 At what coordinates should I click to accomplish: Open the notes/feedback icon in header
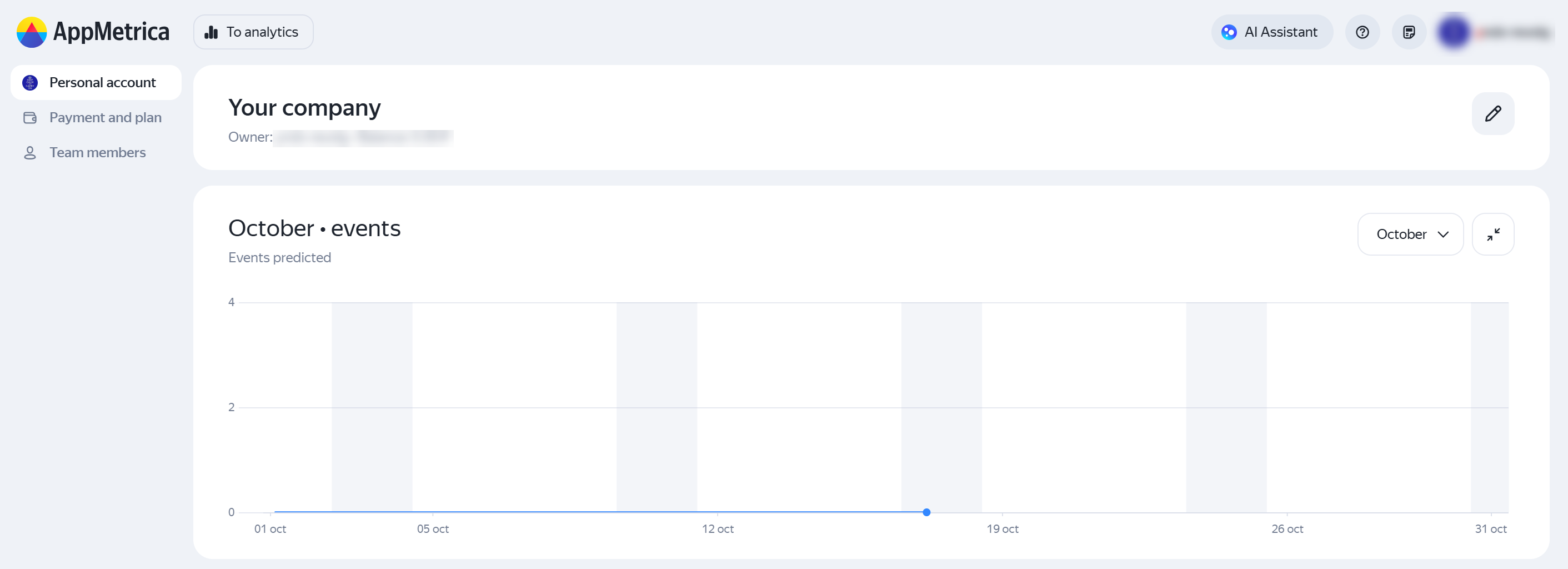click(x=1409, y=32)
